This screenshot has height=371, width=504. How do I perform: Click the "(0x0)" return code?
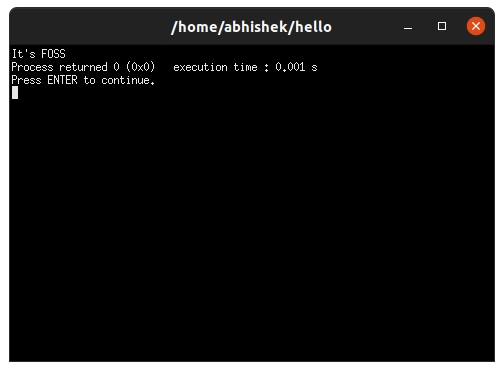pyautogui.click(x=140, y=67)
